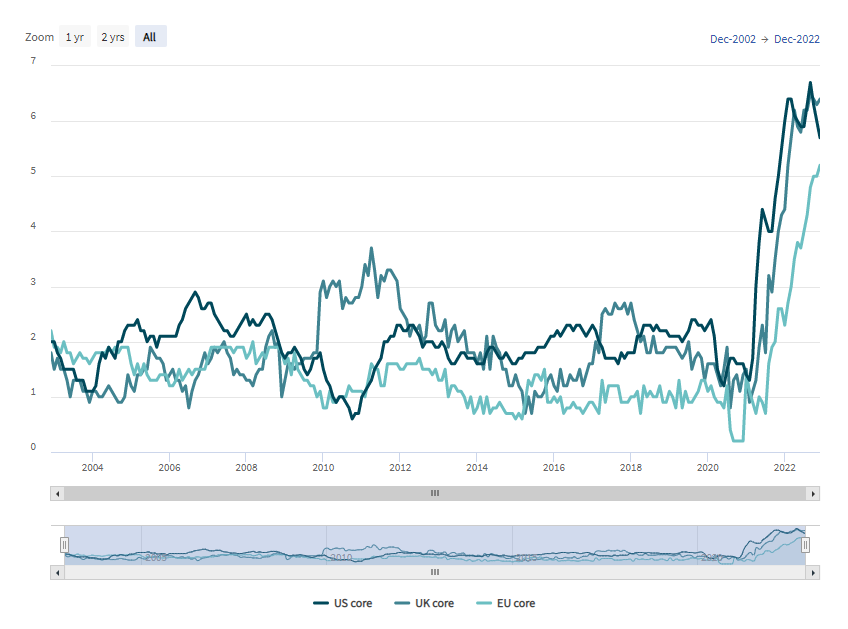Toggle EU core series visibility
This screenshot has height=629, width=848.
tap(508, 603)
